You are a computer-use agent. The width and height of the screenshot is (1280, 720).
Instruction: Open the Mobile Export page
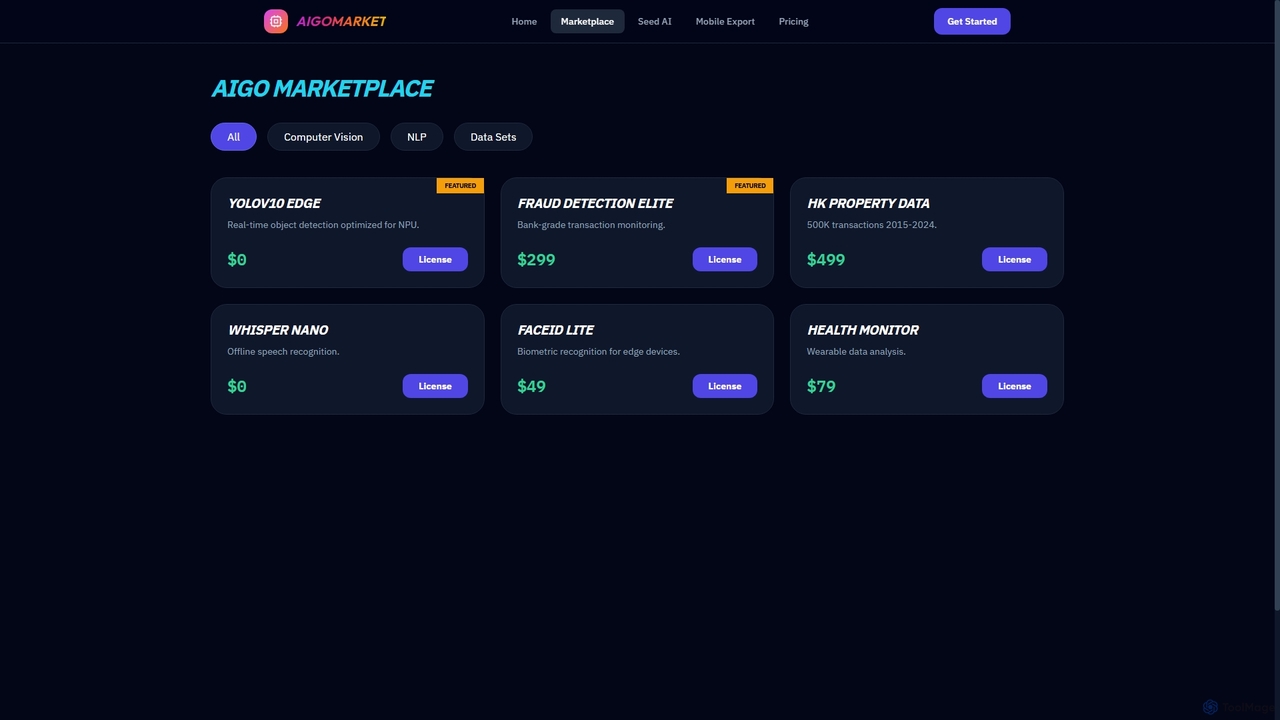725,21
